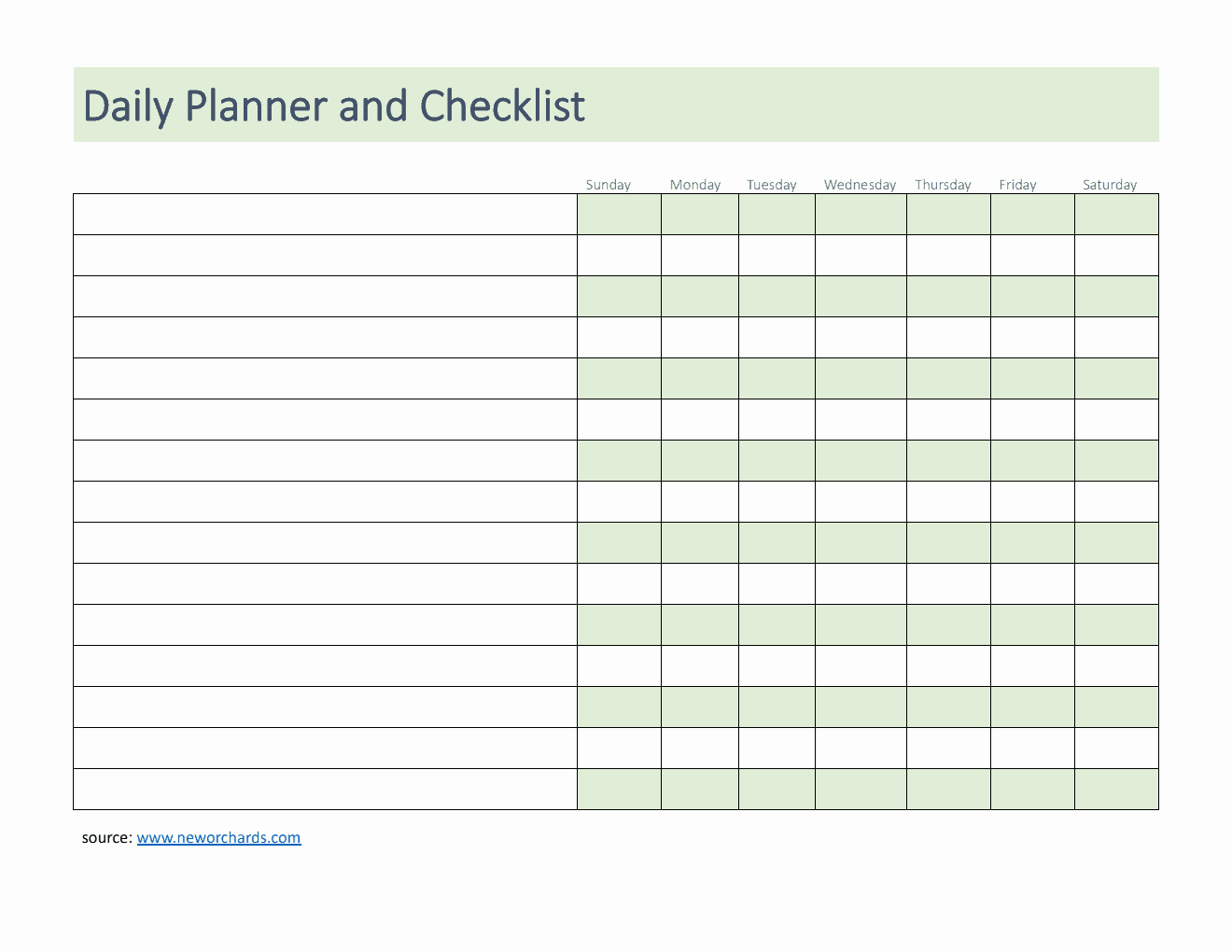Image resolution: width=1232 pixels, height=952 pixels.
Task: Select the Sunday column header
Action: click(x=608, y=185)
